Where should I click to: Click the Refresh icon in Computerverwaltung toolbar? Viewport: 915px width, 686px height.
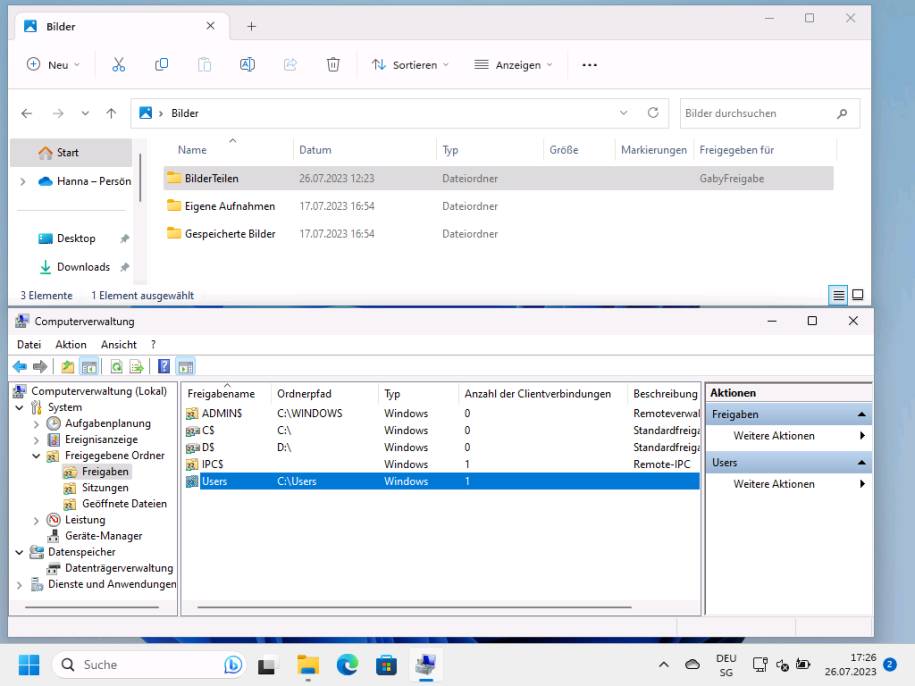[117, 365]
